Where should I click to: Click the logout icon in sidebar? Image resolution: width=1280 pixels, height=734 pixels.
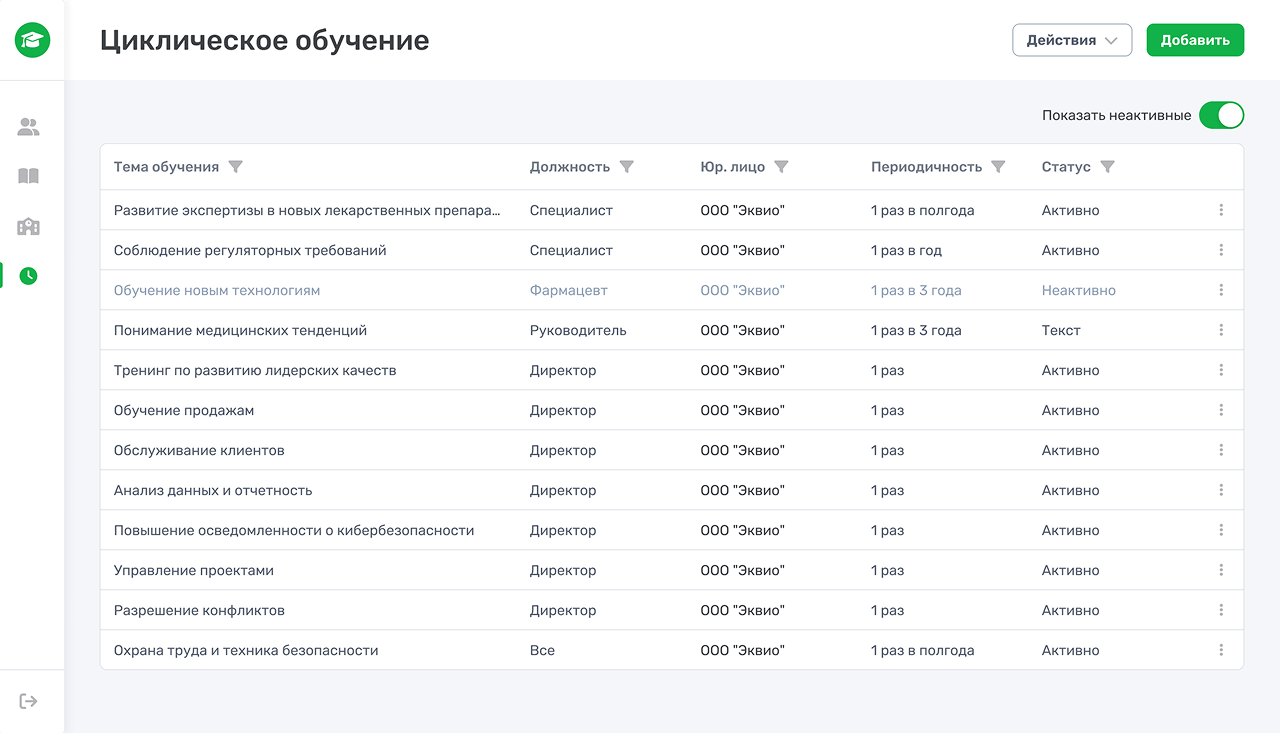pos(29,701)
